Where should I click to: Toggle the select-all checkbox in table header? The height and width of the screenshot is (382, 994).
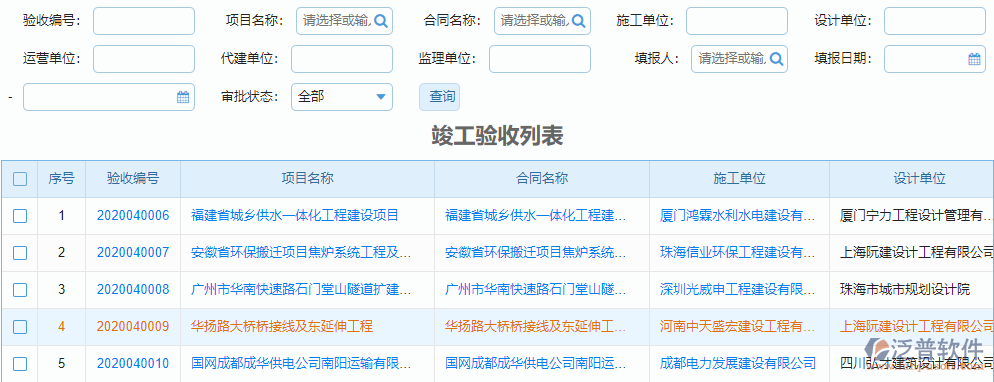point(20,179)
